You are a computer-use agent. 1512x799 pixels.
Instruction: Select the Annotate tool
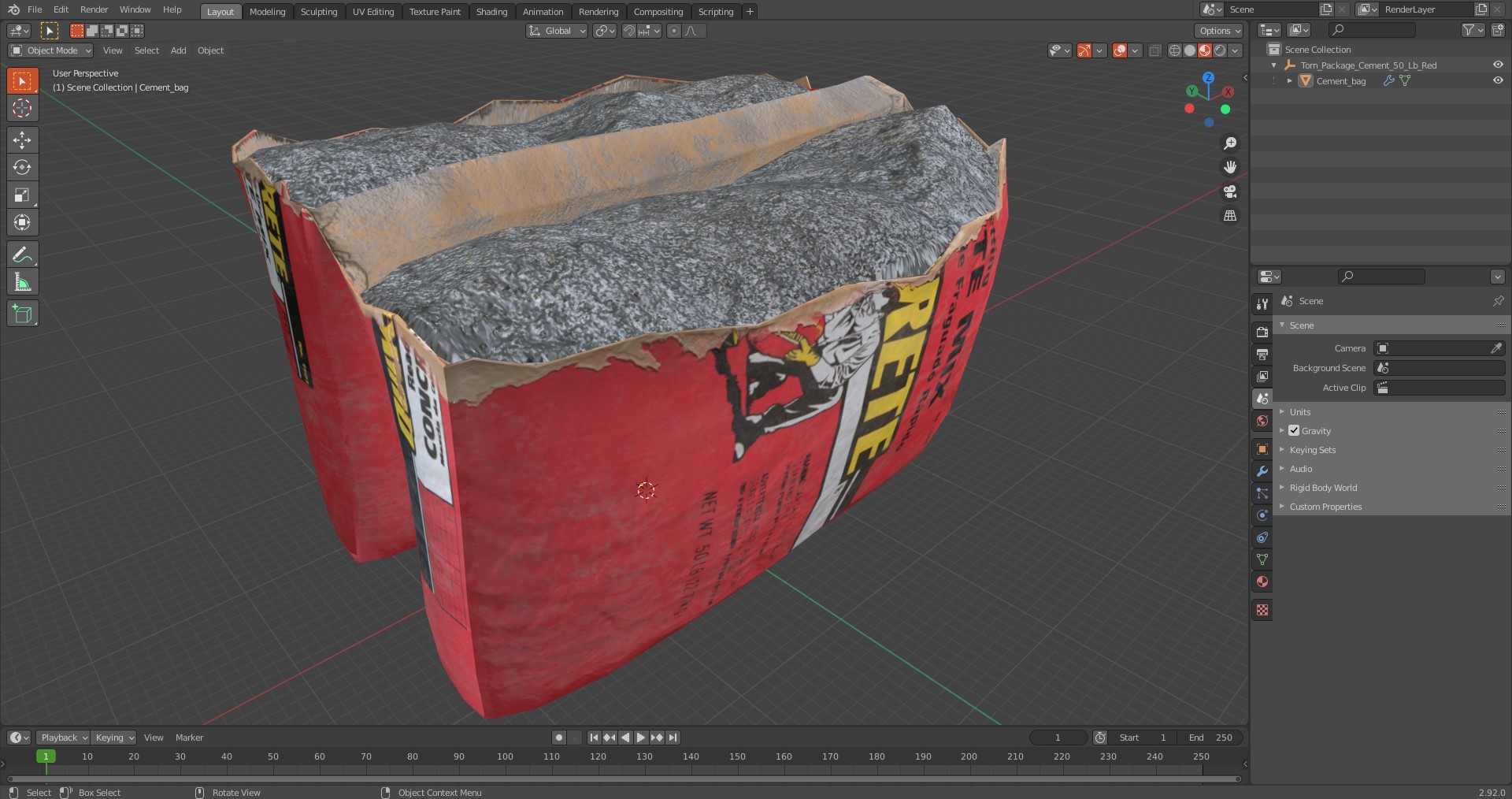pos(22,255)
